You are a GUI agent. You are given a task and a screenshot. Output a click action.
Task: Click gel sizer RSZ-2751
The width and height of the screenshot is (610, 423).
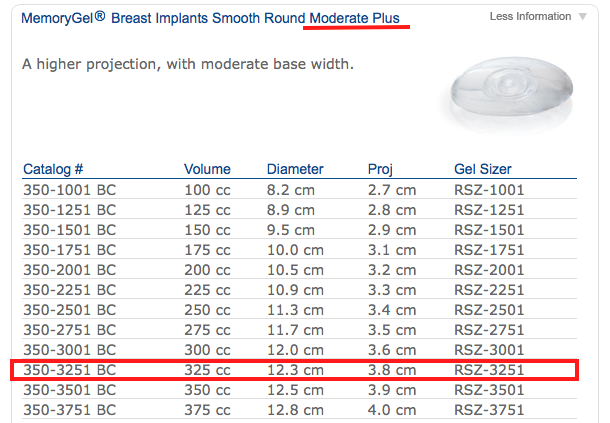[x=489, y=330]
